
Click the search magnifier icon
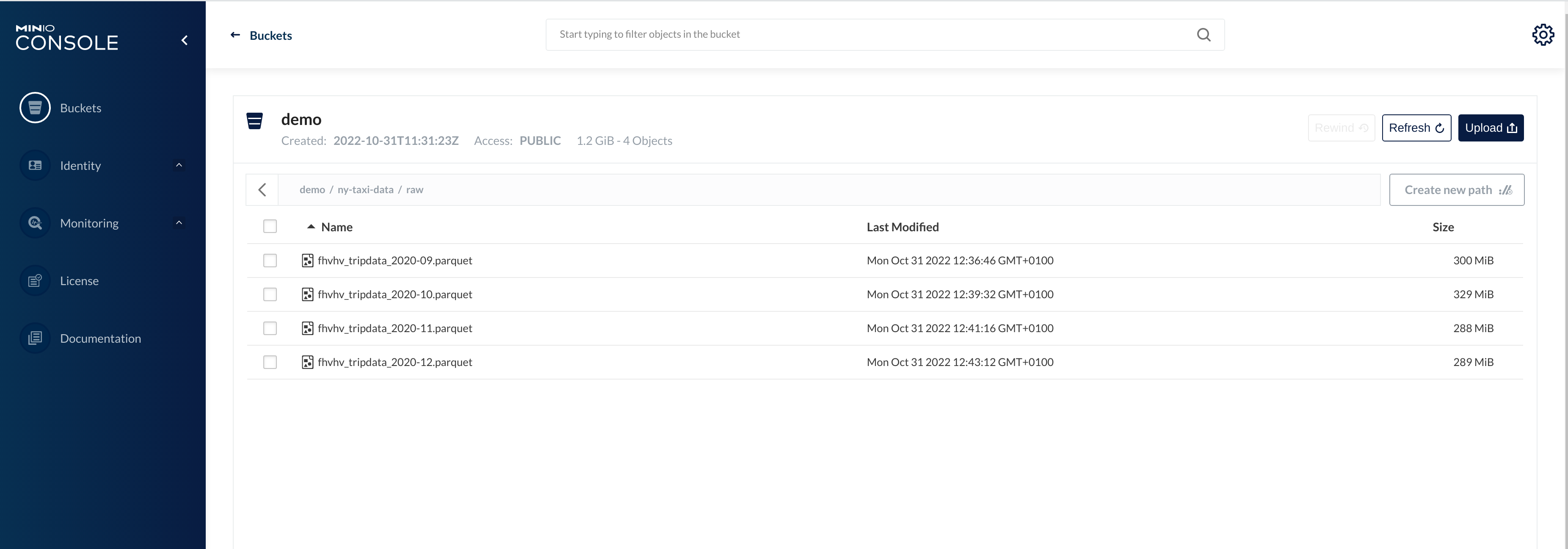tap(1204, 35)
